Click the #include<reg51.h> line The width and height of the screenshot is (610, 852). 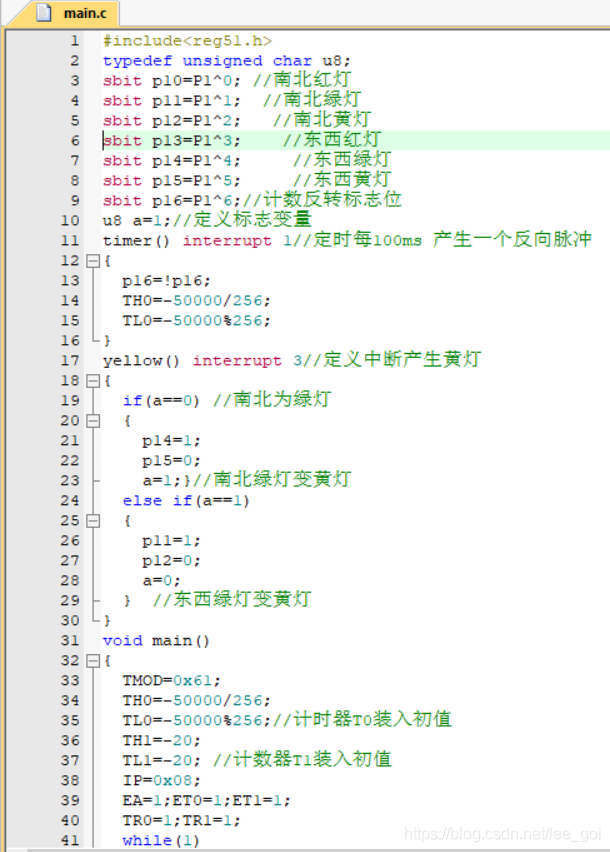187,41
